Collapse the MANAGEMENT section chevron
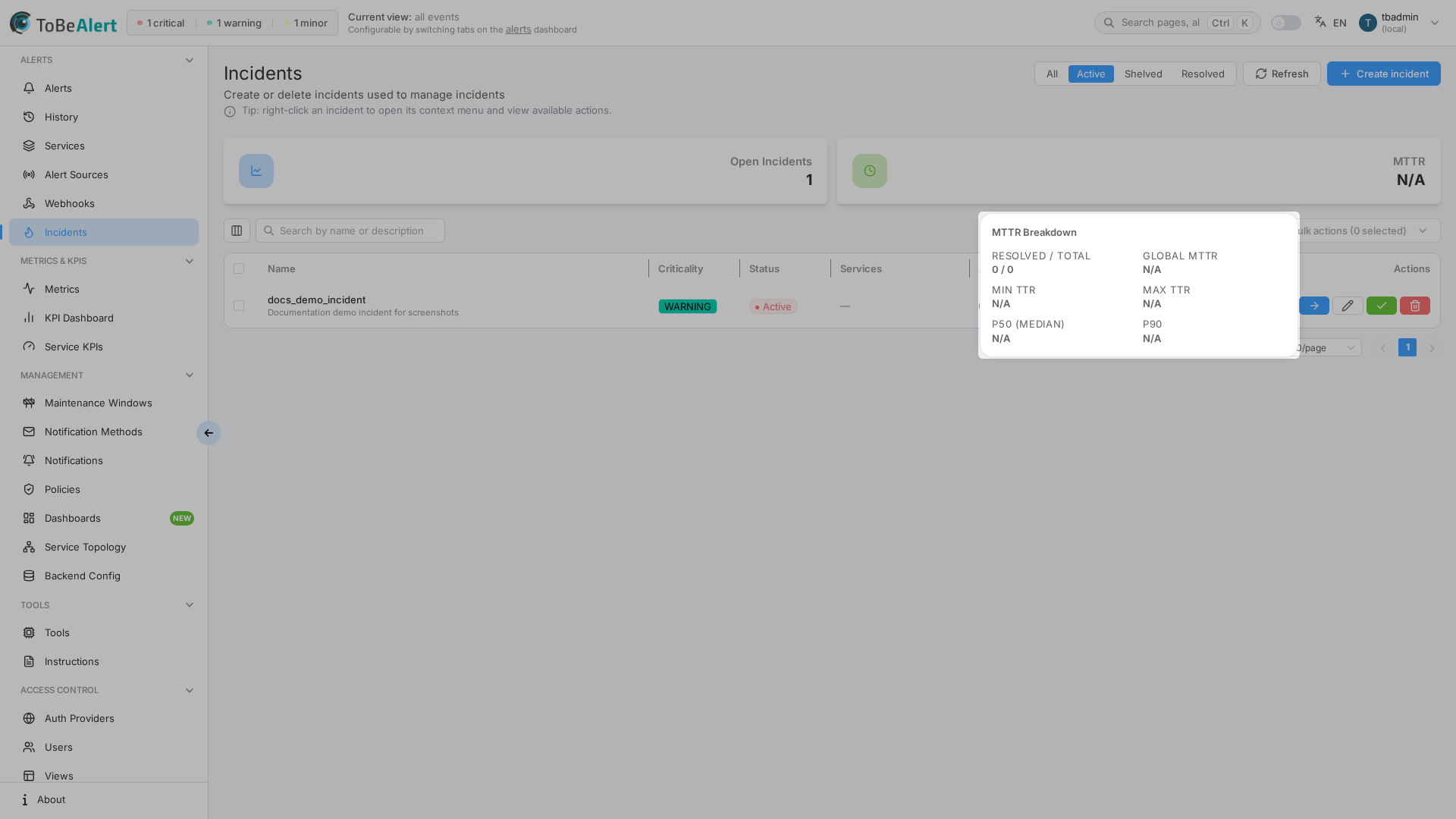The height and width of the screenshot is (819, 1456). pyautogui.click(x=190, y=375)
